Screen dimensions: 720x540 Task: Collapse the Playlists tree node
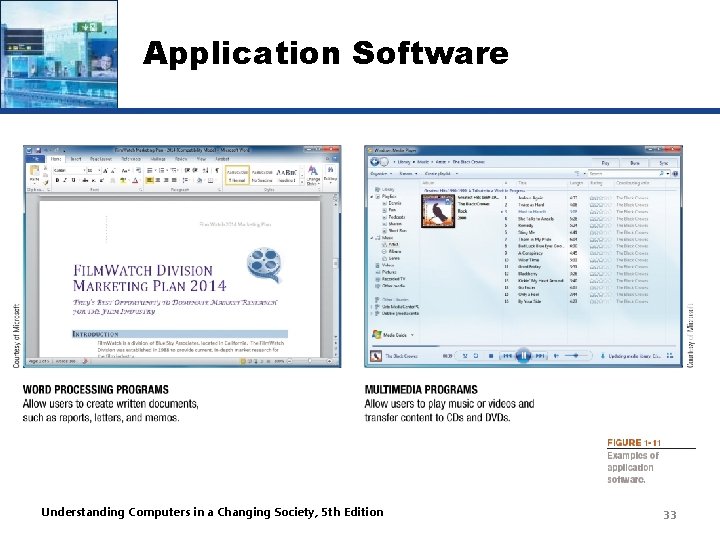(372, 197)
